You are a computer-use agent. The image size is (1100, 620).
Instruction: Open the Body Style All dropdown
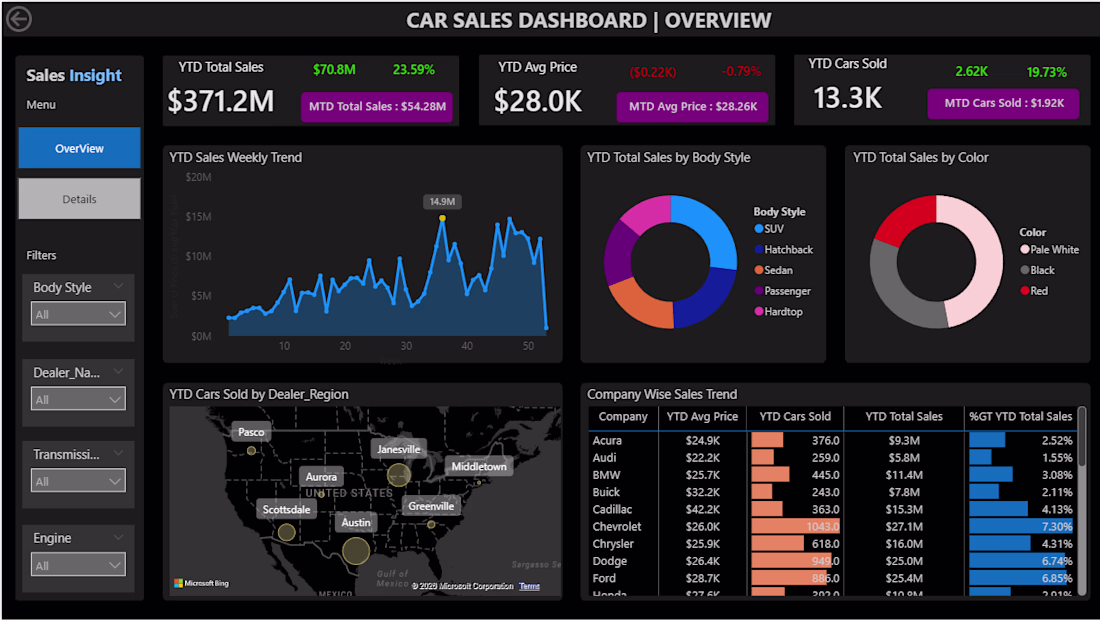(x=78, y=314)
